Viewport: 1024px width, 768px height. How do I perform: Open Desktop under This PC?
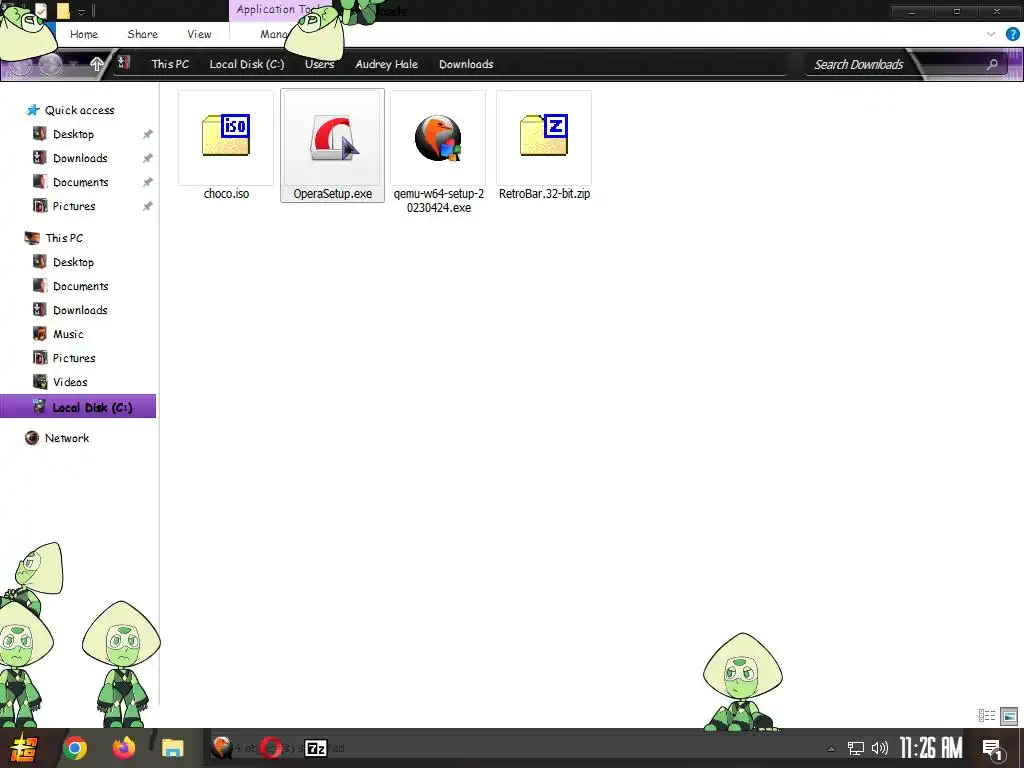click(x=73, y=263)
